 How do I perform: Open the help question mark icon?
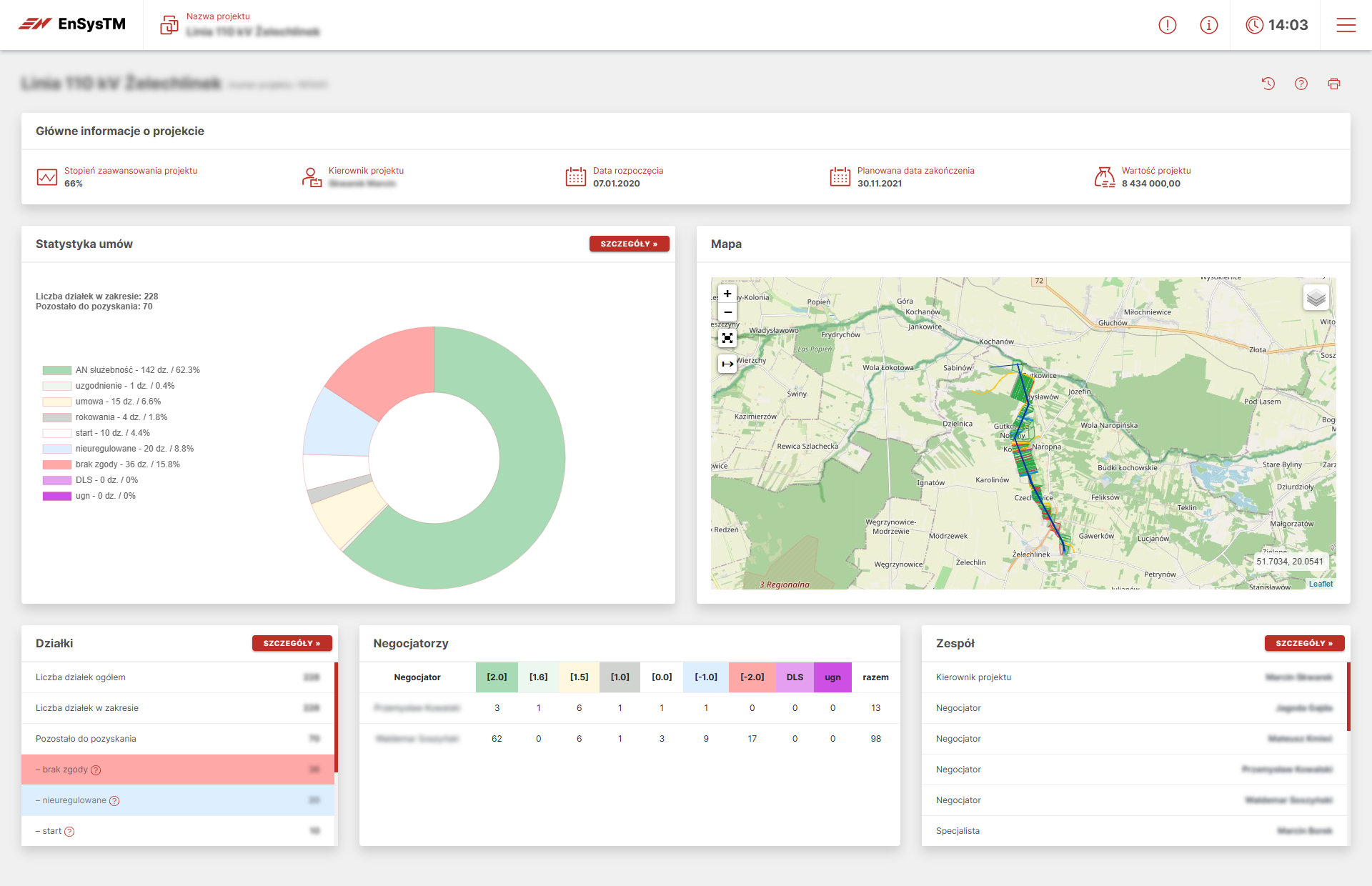(x=1301, y=84)
